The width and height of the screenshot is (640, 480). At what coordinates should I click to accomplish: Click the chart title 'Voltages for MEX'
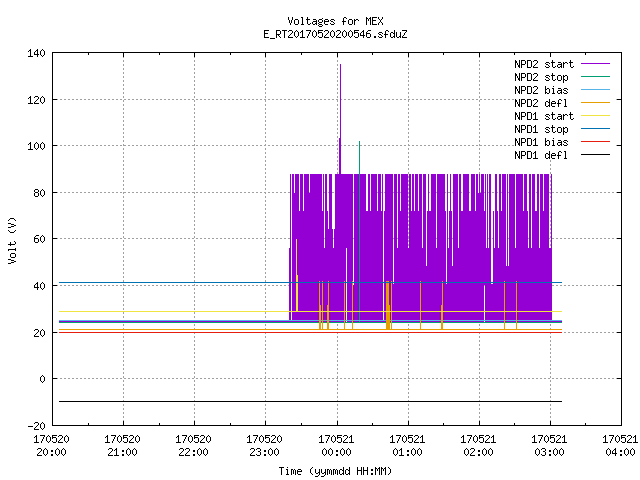pos(335,21)
